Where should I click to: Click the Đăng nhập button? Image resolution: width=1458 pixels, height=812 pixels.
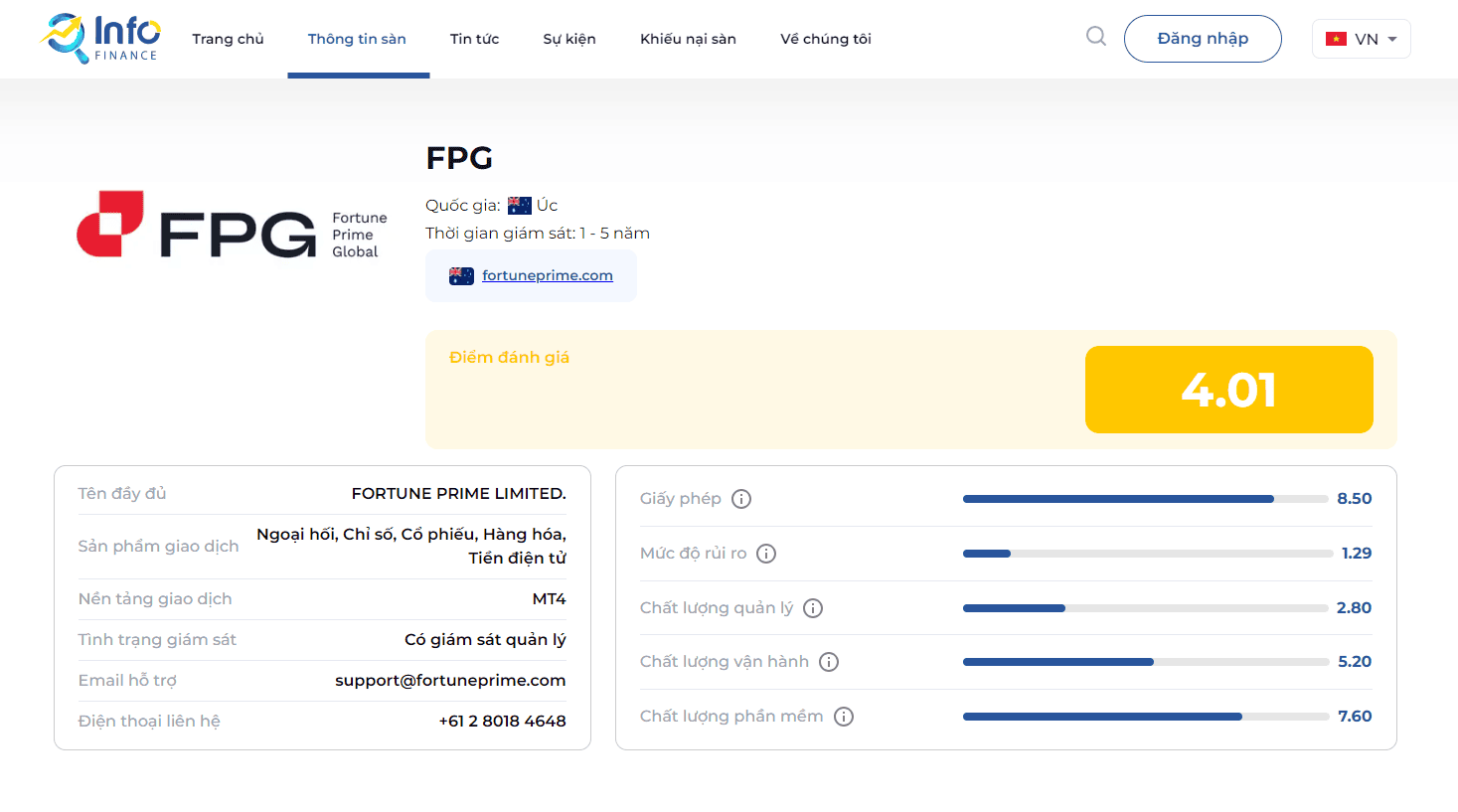[x=1203, y=39]
